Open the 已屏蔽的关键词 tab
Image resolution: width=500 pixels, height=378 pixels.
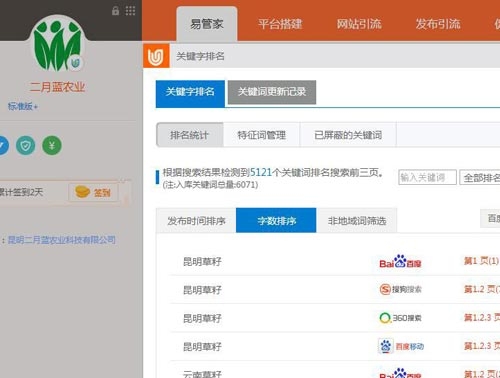(348, 135)
